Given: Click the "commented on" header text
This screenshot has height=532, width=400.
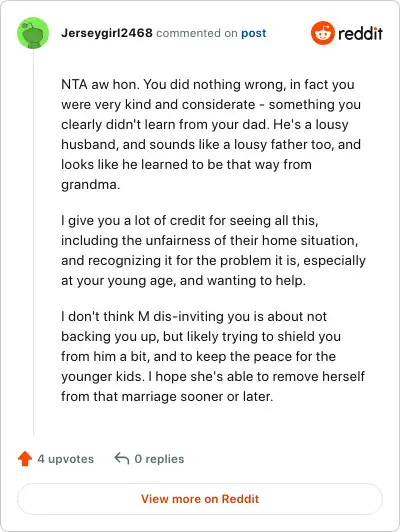Looking at the screenshot, I should pyautogui.click(x=197, y=33).
